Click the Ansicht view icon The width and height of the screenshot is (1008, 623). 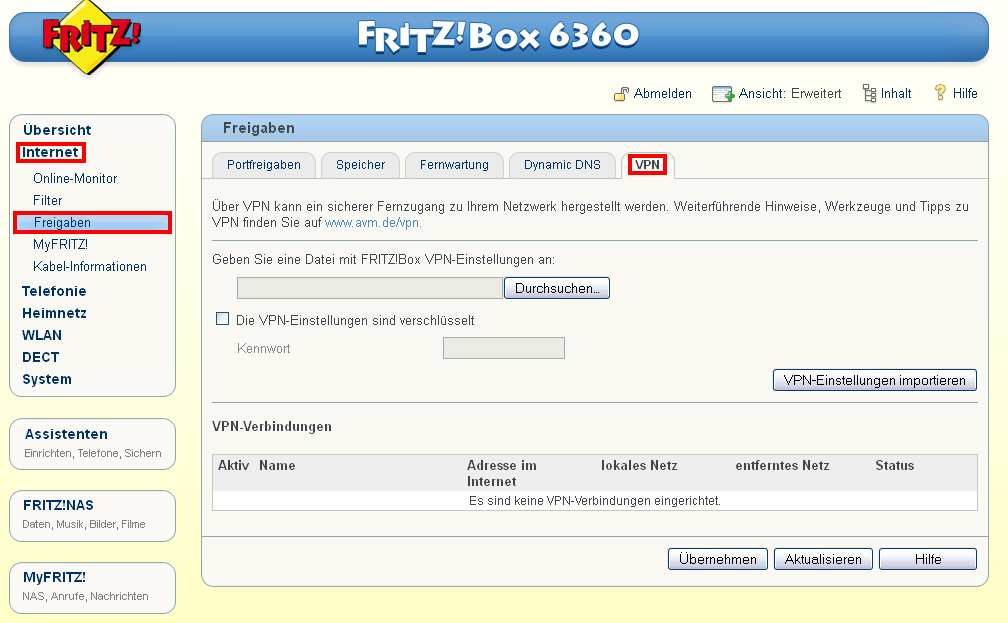point(723,94)
